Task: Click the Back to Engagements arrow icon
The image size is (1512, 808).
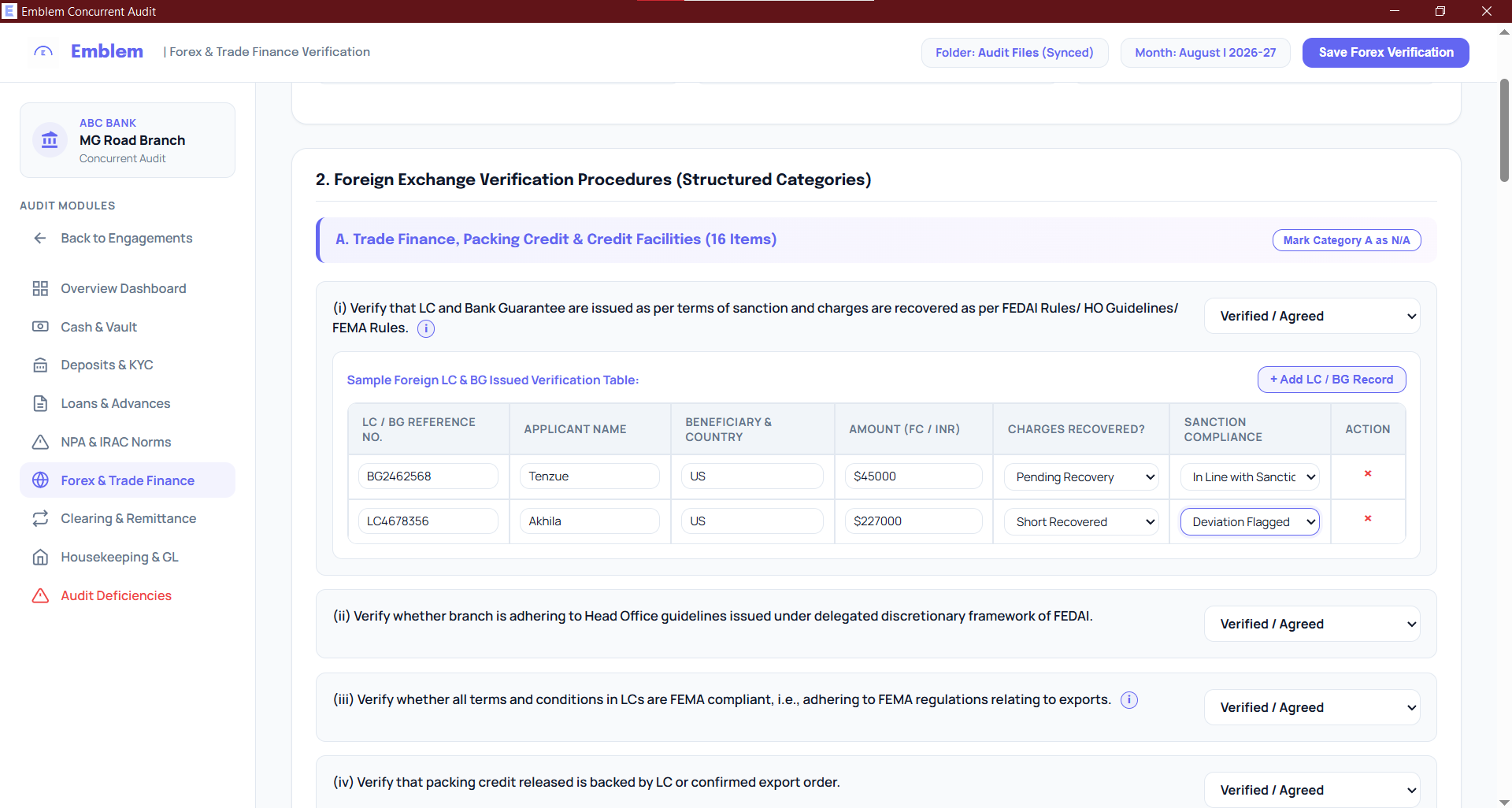Action: click(x=40, y=238)
